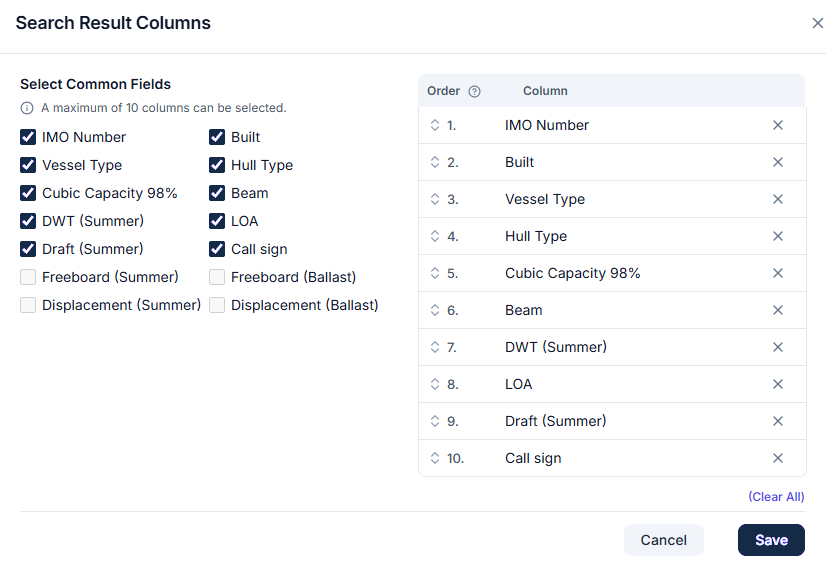Click the info icon beside maximum columns note
The image size is (826, 567).
[x=27, y=108]
